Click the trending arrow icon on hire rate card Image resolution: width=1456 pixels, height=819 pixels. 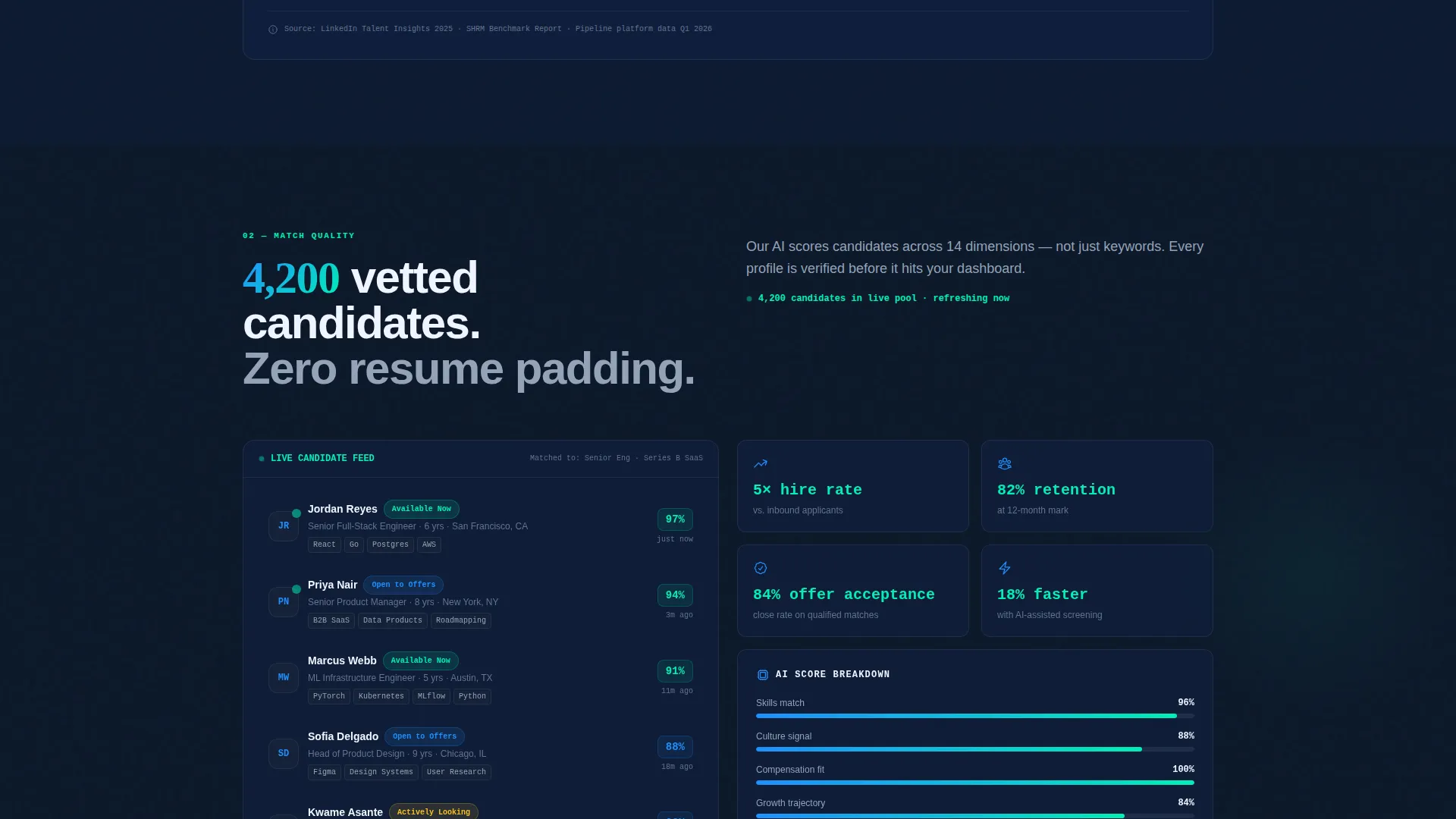(x=761, y=463)
